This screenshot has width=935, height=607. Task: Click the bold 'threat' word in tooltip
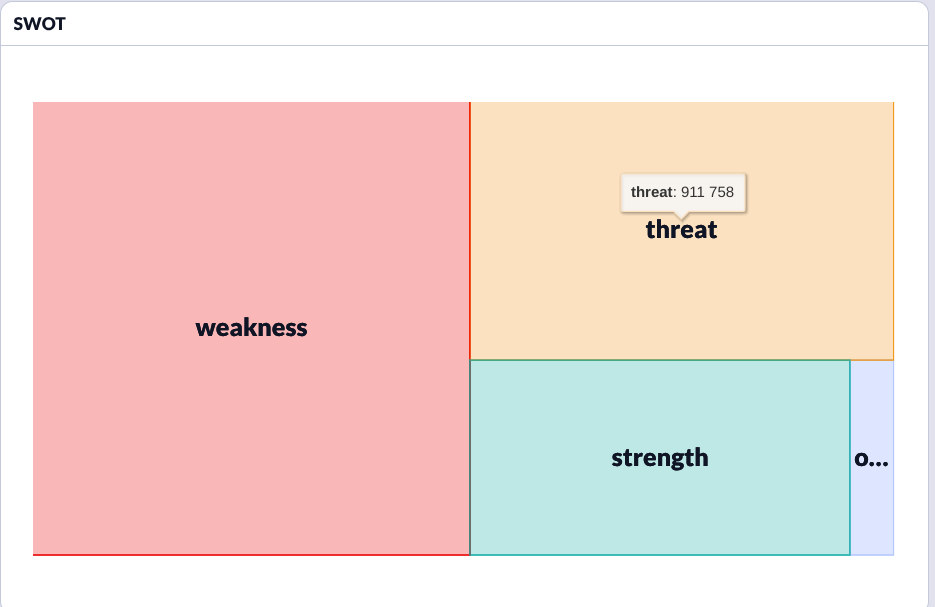pos(651,192)
